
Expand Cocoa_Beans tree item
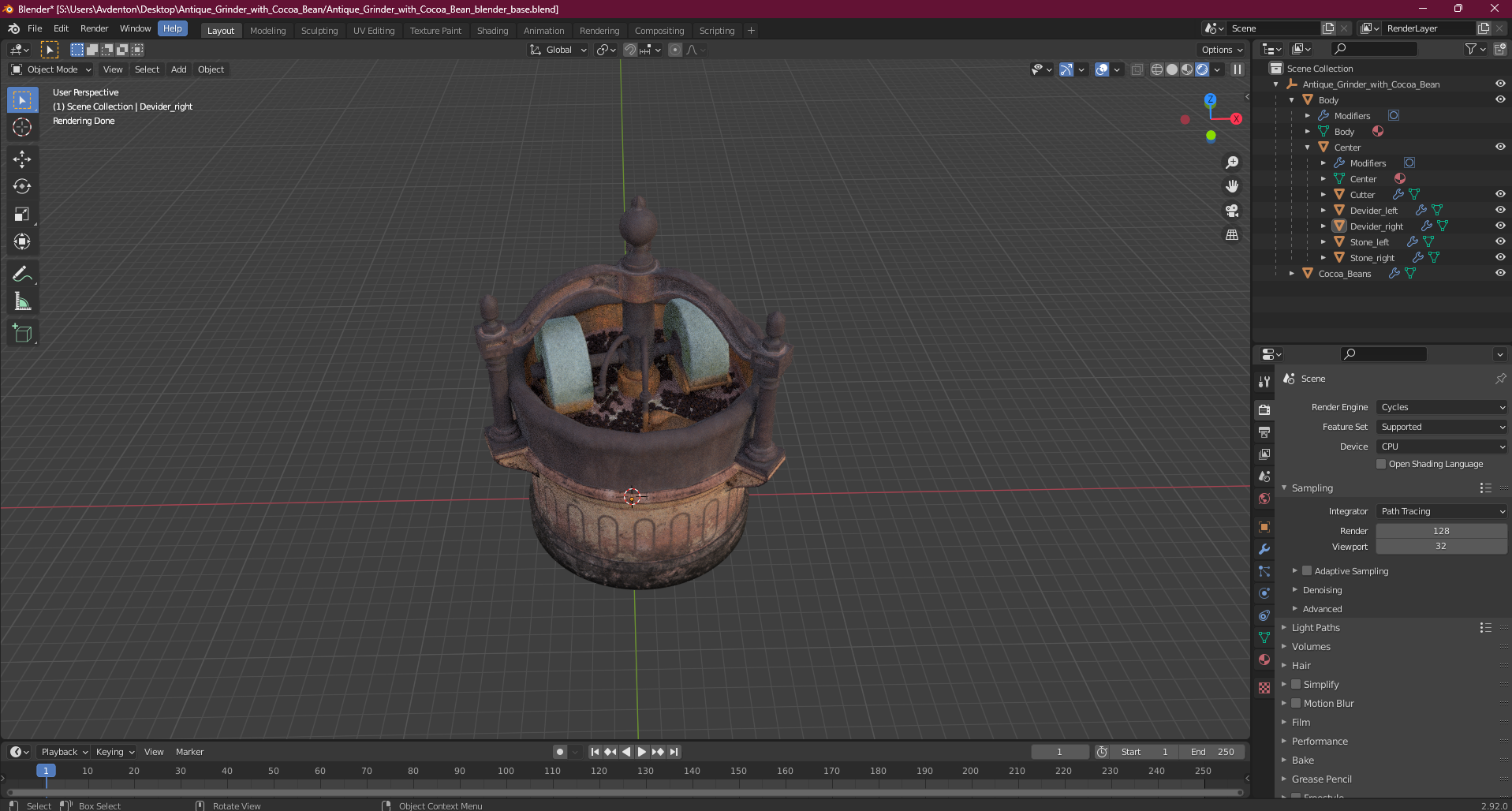1292,273
